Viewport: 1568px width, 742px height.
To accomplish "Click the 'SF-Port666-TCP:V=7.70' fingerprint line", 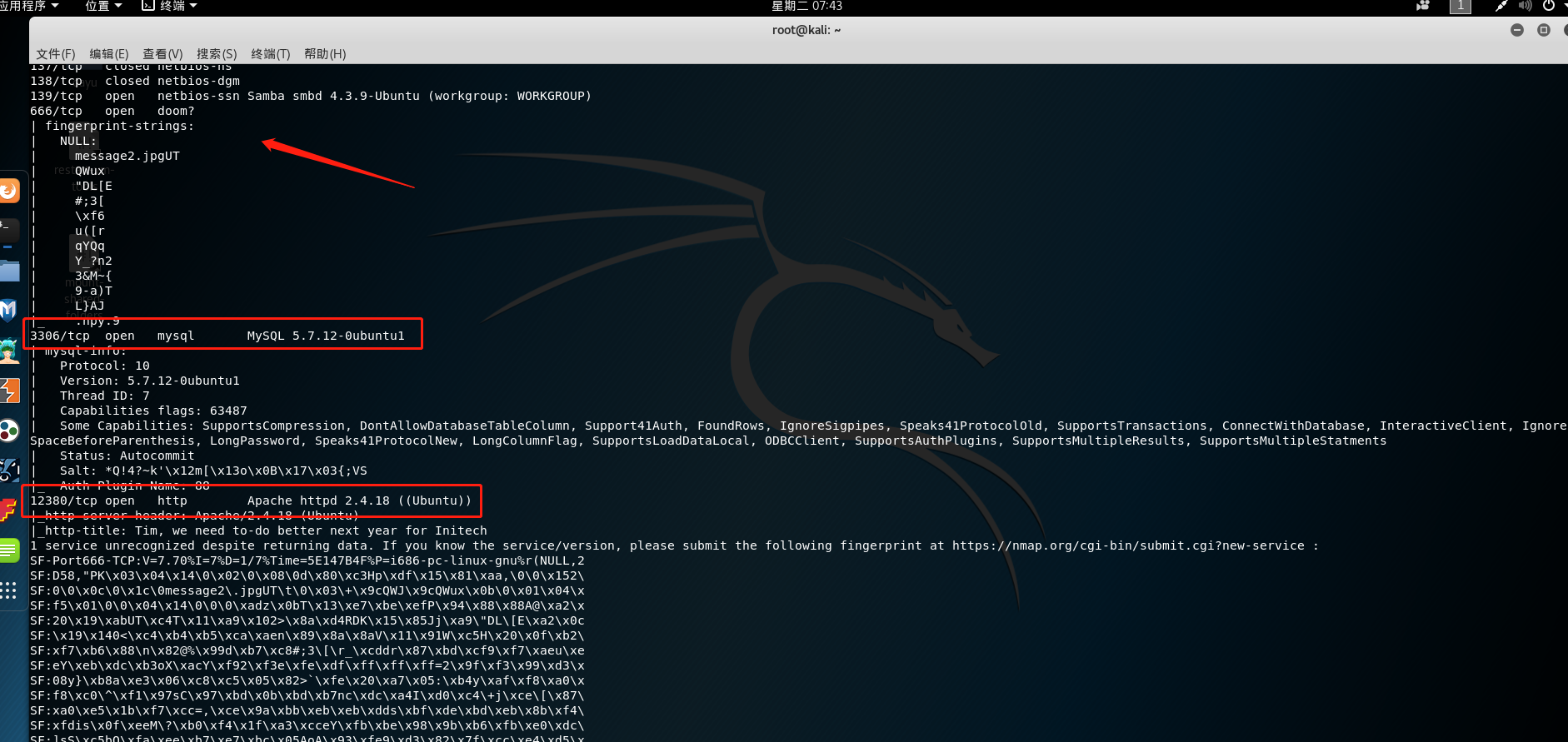I will [x=307, y=561].
